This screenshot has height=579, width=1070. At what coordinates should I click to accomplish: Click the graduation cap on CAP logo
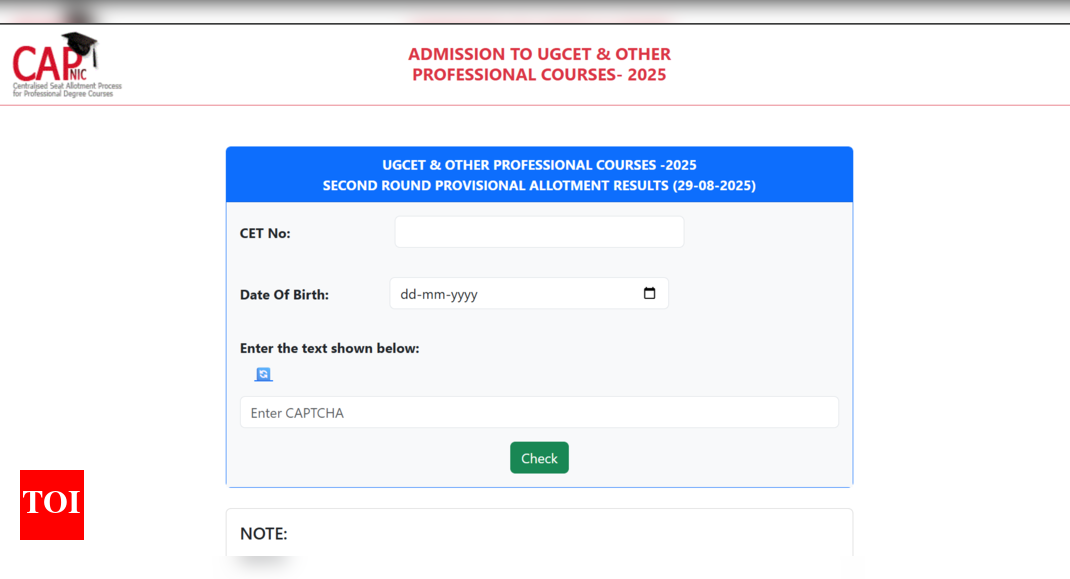[x=81, y=46]
